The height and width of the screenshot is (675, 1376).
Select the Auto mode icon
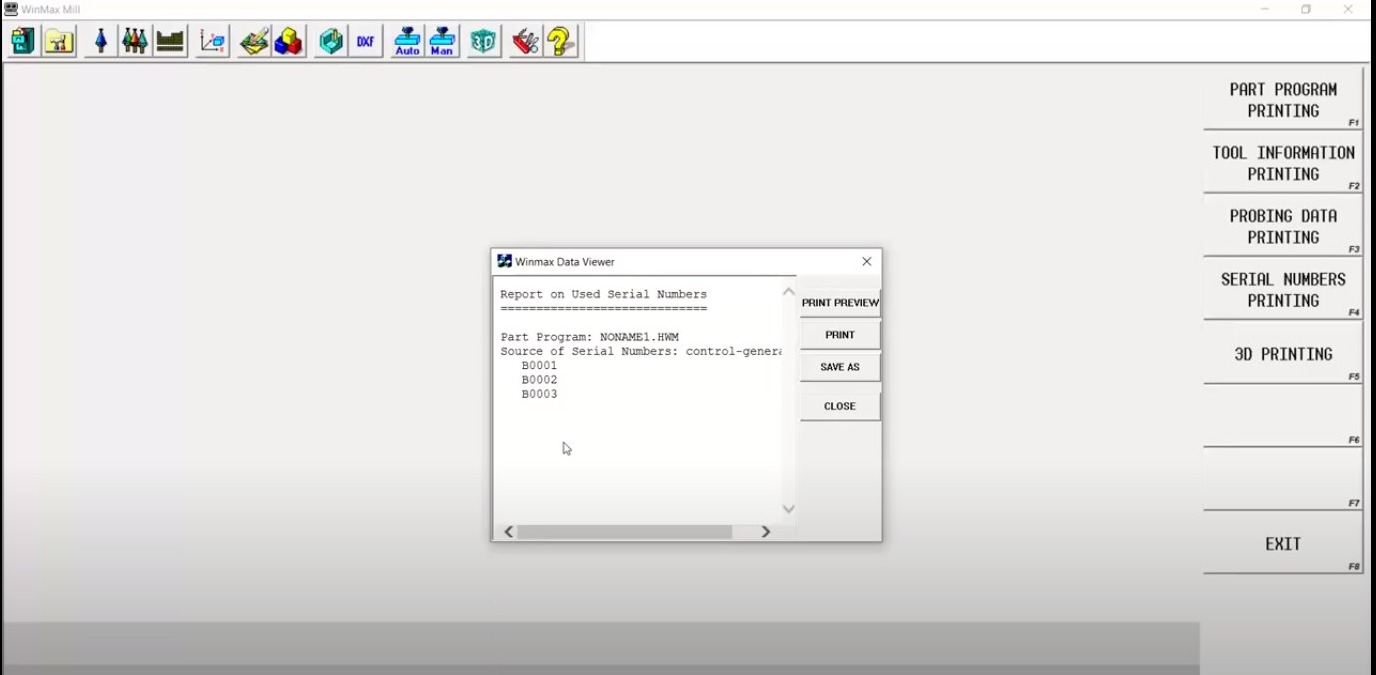coord(407,42)
